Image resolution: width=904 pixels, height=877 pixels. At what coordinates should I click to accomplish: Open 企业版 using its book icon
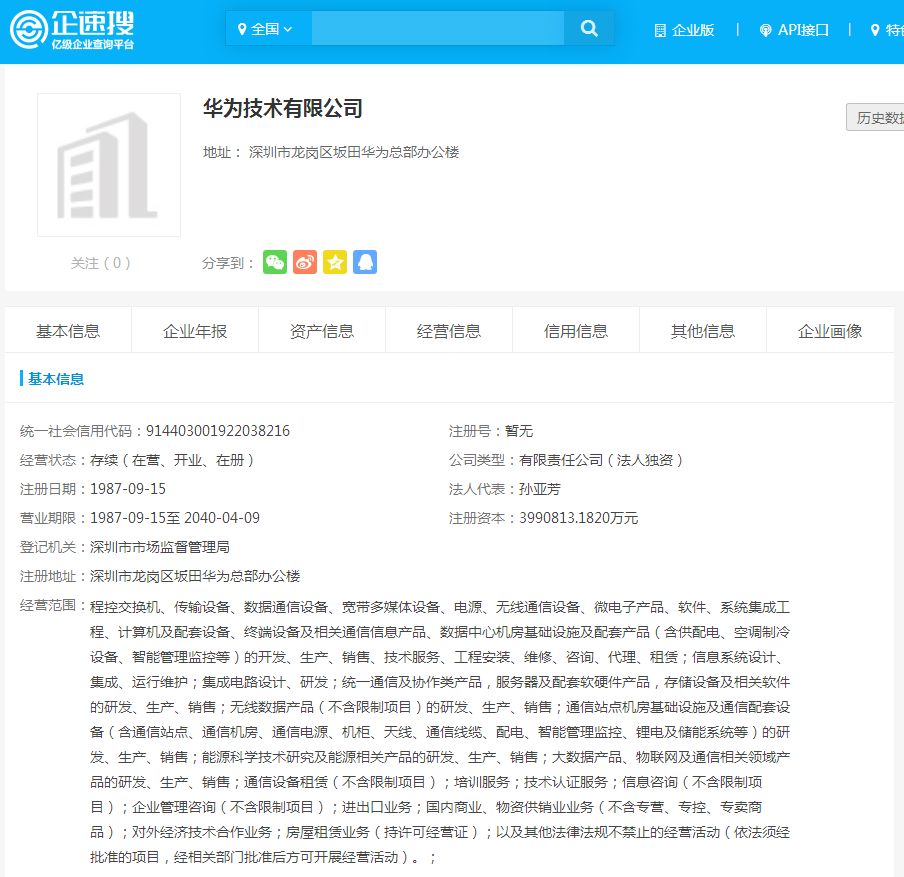[659, 30]
